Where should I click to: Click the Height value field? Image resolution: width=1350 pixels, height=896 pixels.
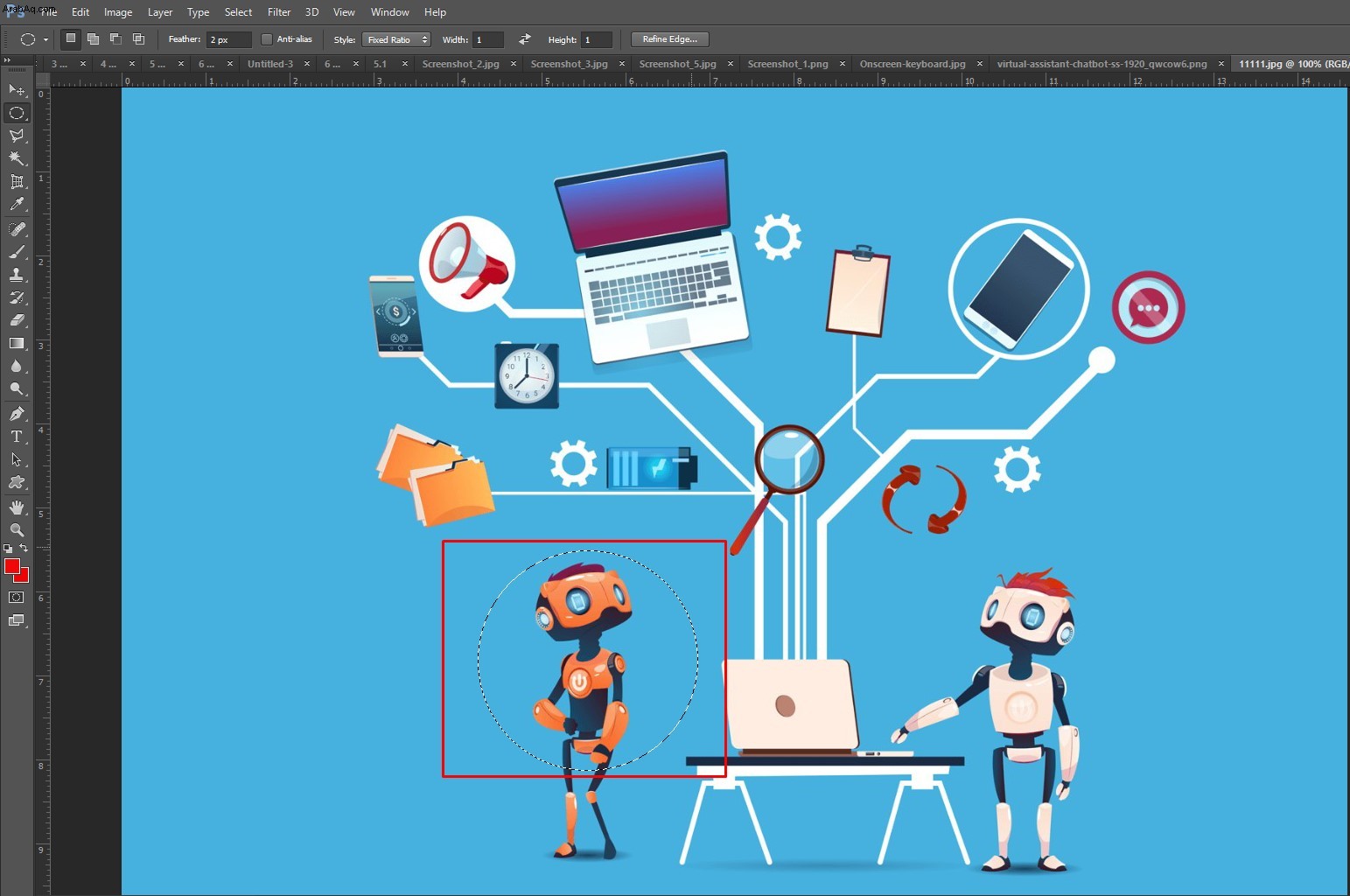coord(597,39)
